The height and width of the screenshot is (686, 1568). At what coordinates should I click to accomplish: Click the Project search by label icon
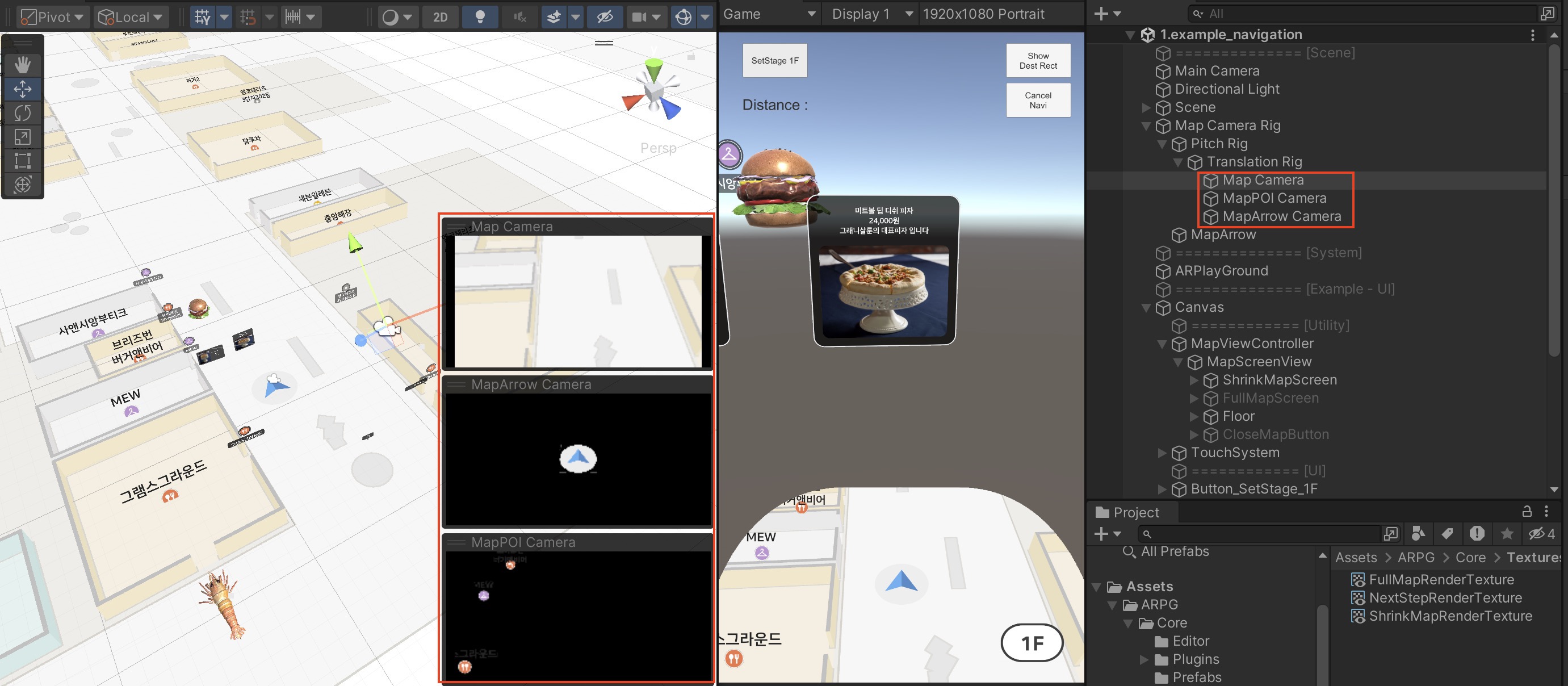1448,534
